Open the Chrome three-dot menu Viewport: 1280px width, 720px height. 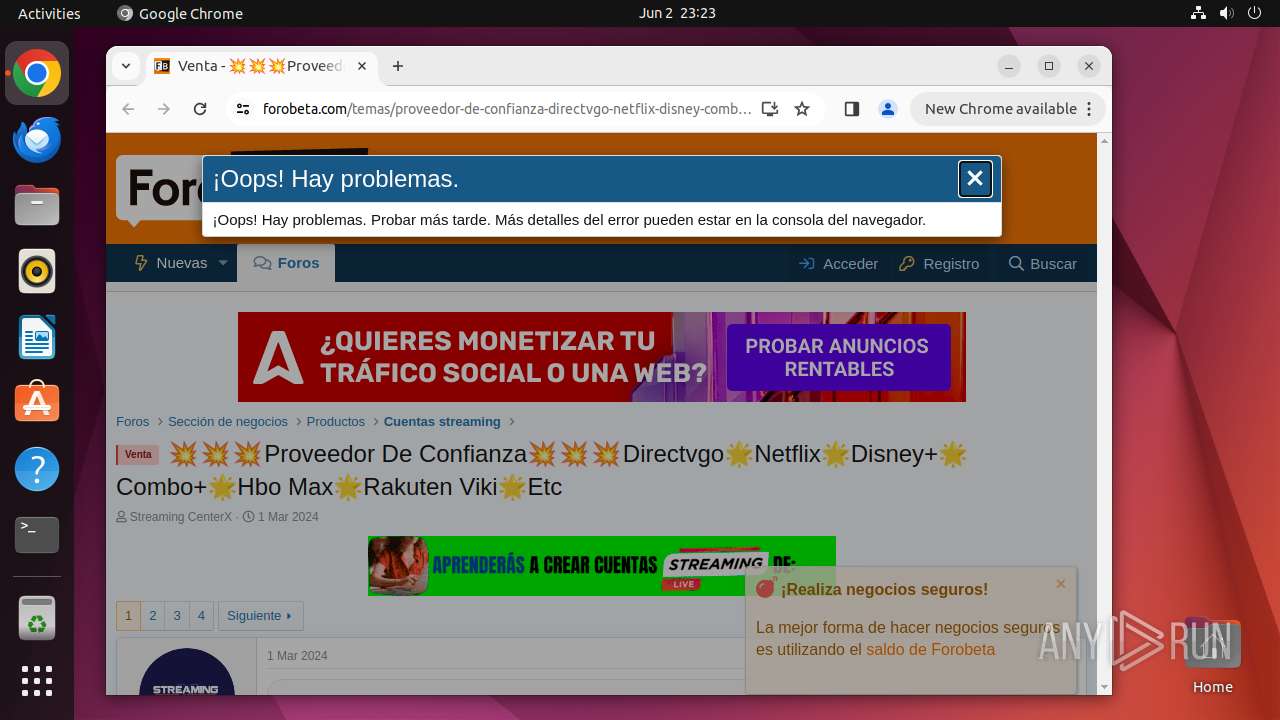click(1090, 109)
